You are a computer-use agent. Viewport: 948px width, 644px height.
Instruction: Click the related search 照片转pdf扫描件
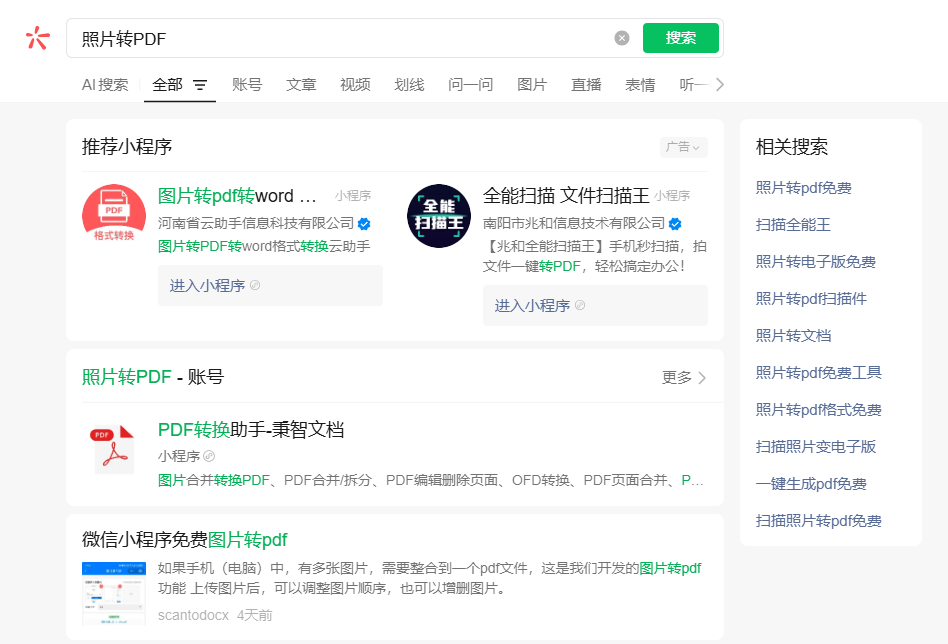click(811, 299)
